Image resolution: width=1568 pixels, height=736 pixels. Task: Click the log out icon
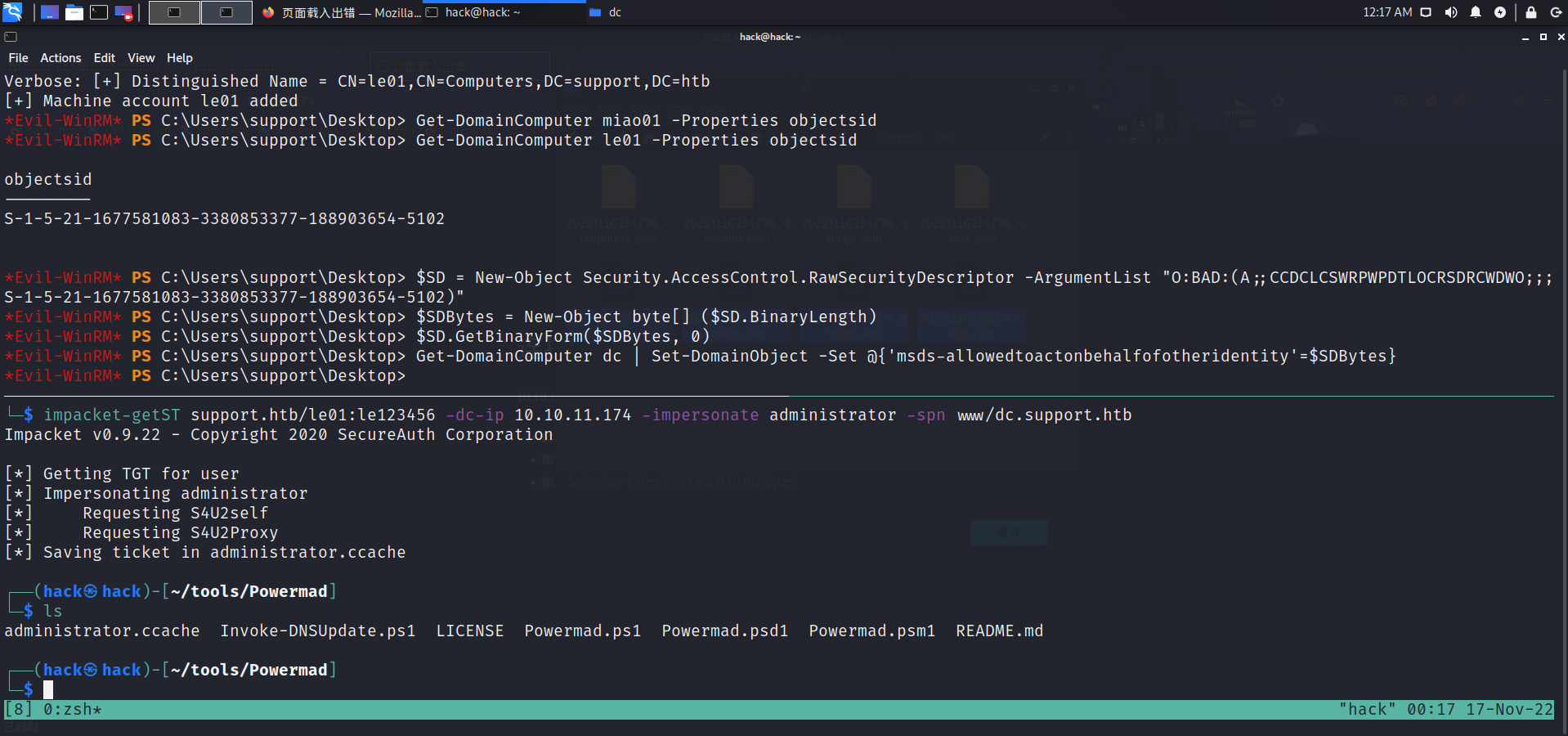(1556, 12)
